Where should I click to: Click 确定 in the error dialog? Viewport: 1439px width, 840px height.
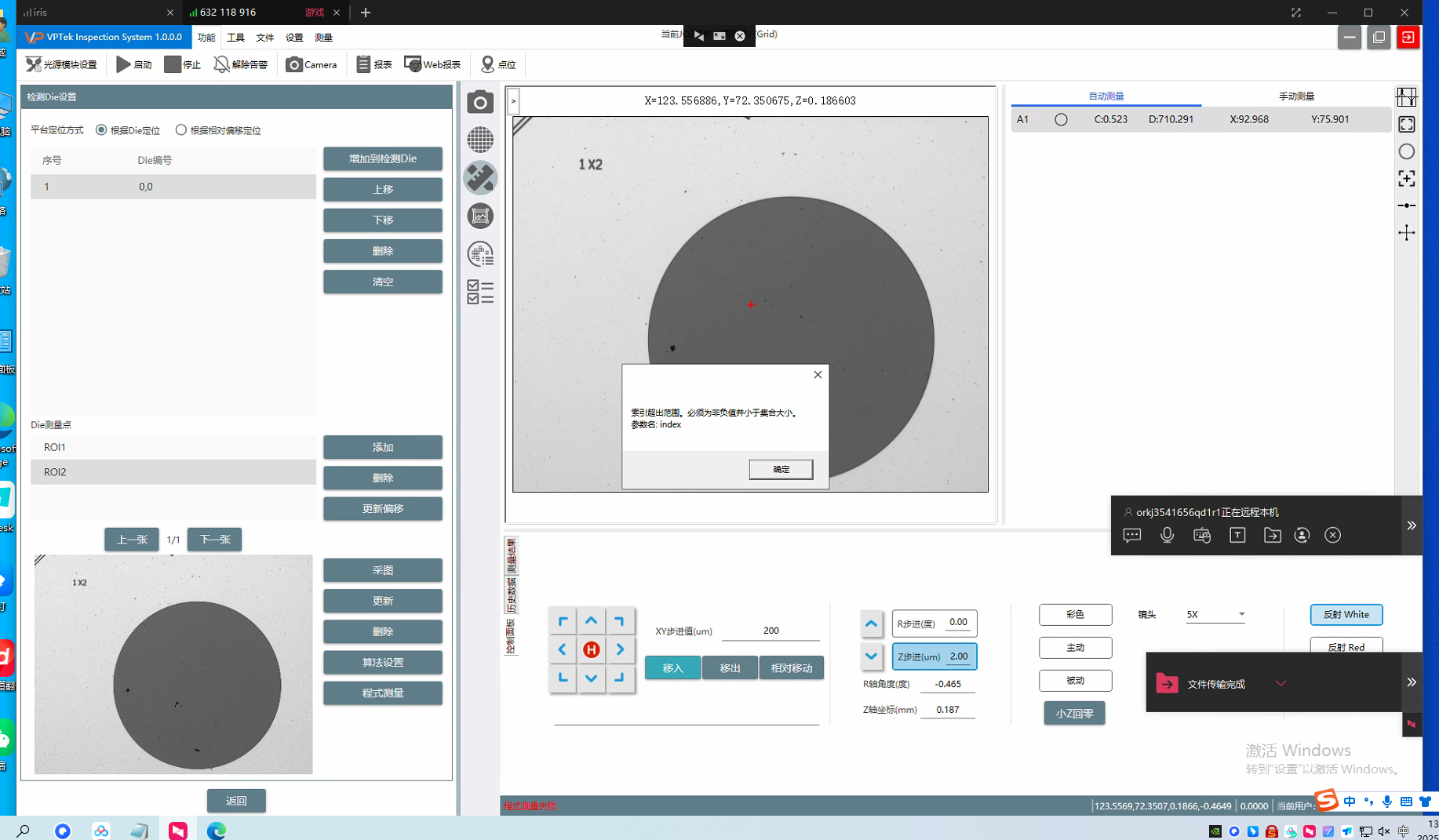pos(781,469)
